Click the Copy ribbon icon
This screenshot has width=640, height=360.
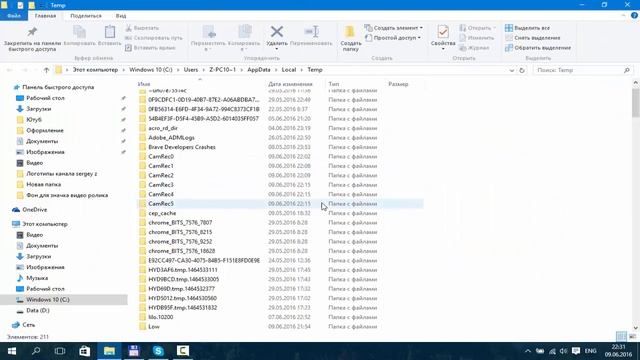(x=80, y=32)
